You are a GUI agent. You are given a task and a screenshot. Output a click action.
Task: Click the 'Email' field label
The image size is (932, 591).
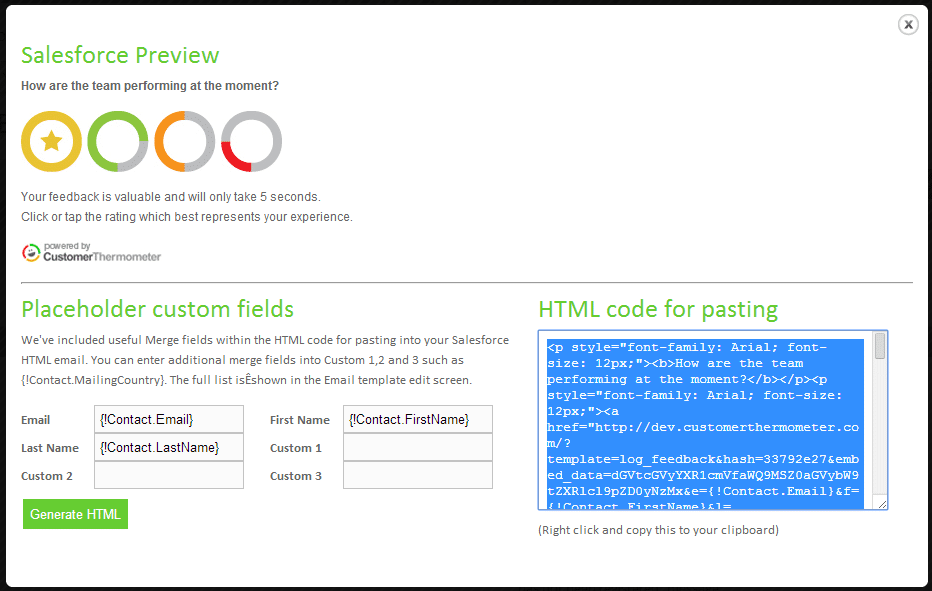coord(36,420)
